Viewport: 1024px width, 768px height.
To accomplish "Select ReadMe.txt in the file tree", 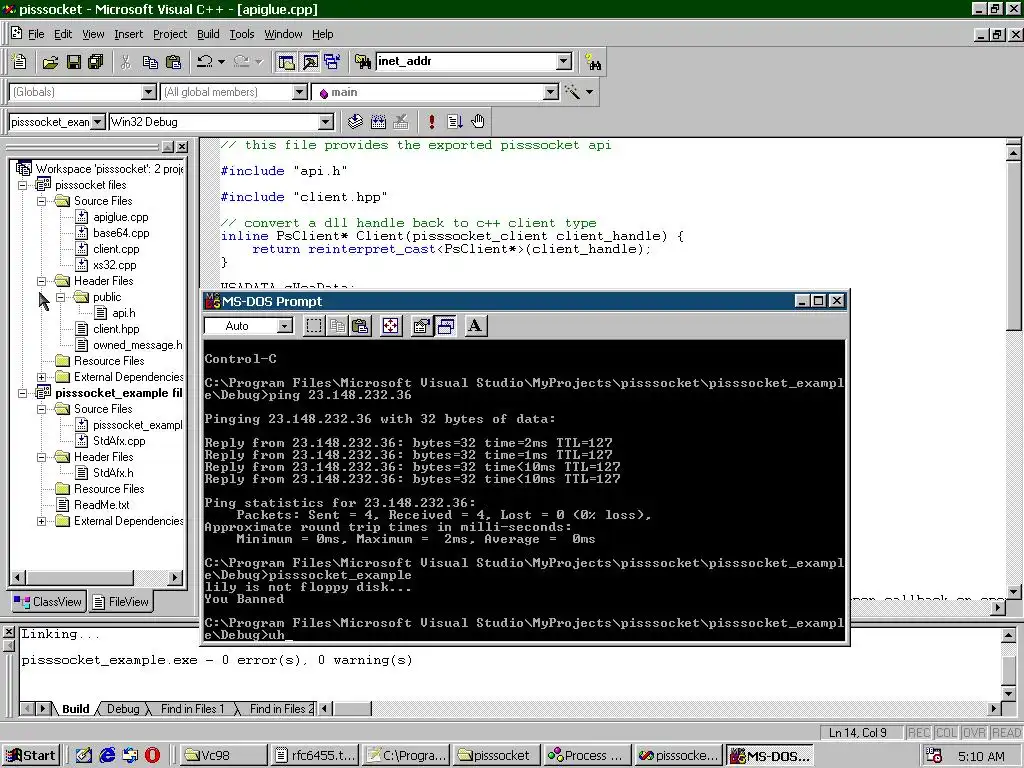I will coord(101,505).
